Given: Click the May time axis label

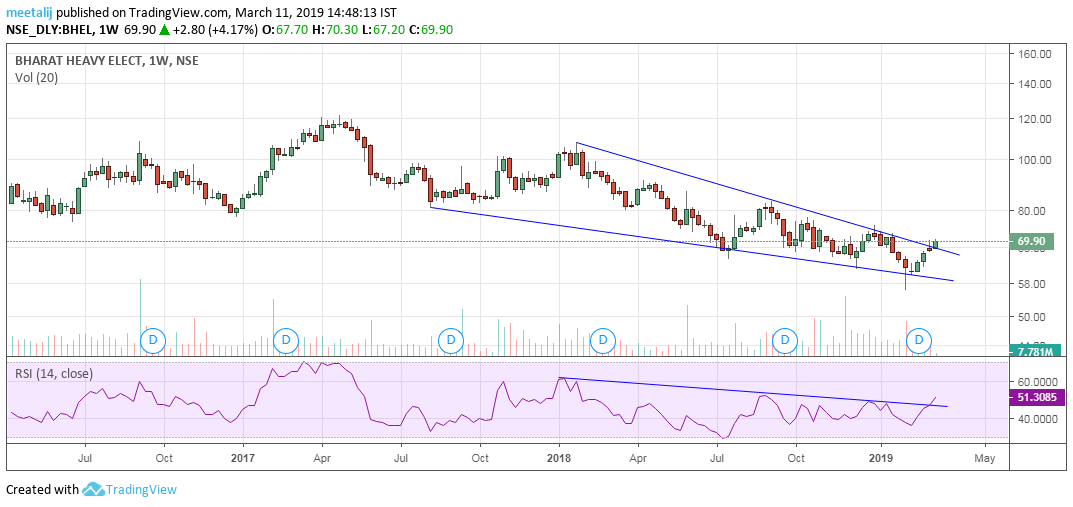Looking at the screenshot, I should click(985, 456).
